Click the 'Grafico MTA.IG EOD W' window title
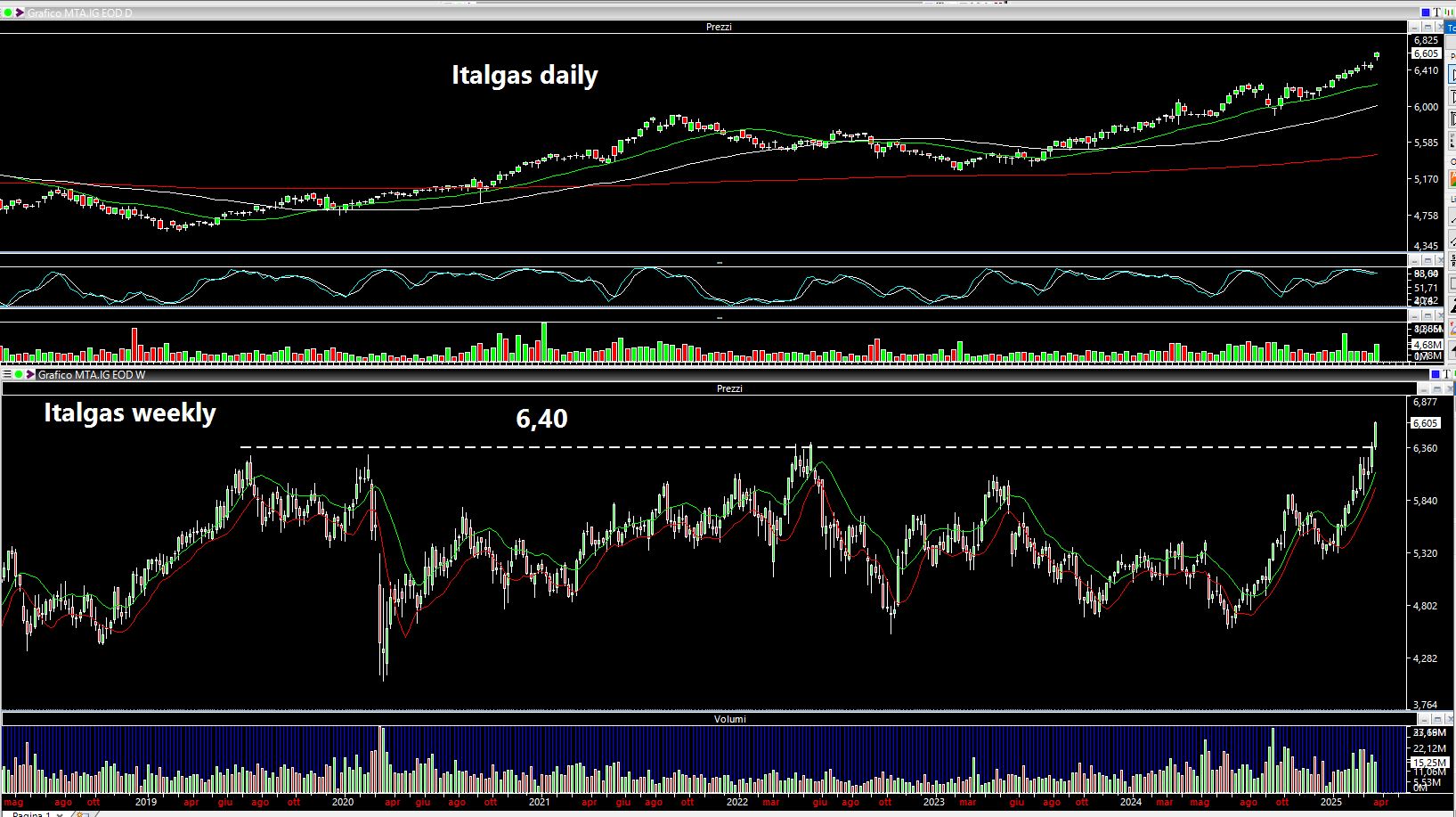This screenshot has width=1456, height=817. click(x=92, y=375)
